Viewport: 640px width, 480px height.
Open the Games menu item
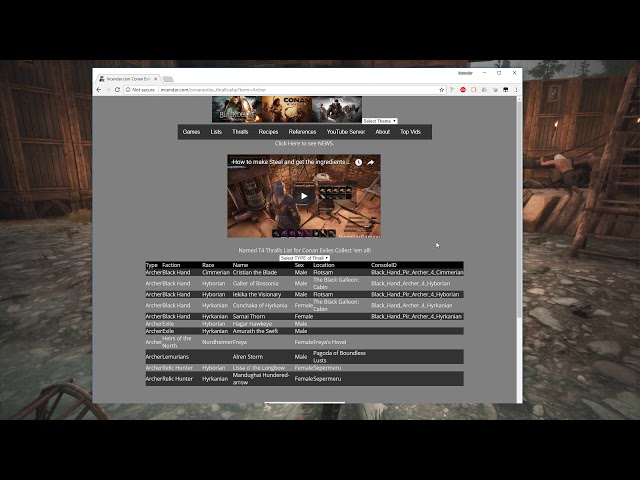[191, 132]
